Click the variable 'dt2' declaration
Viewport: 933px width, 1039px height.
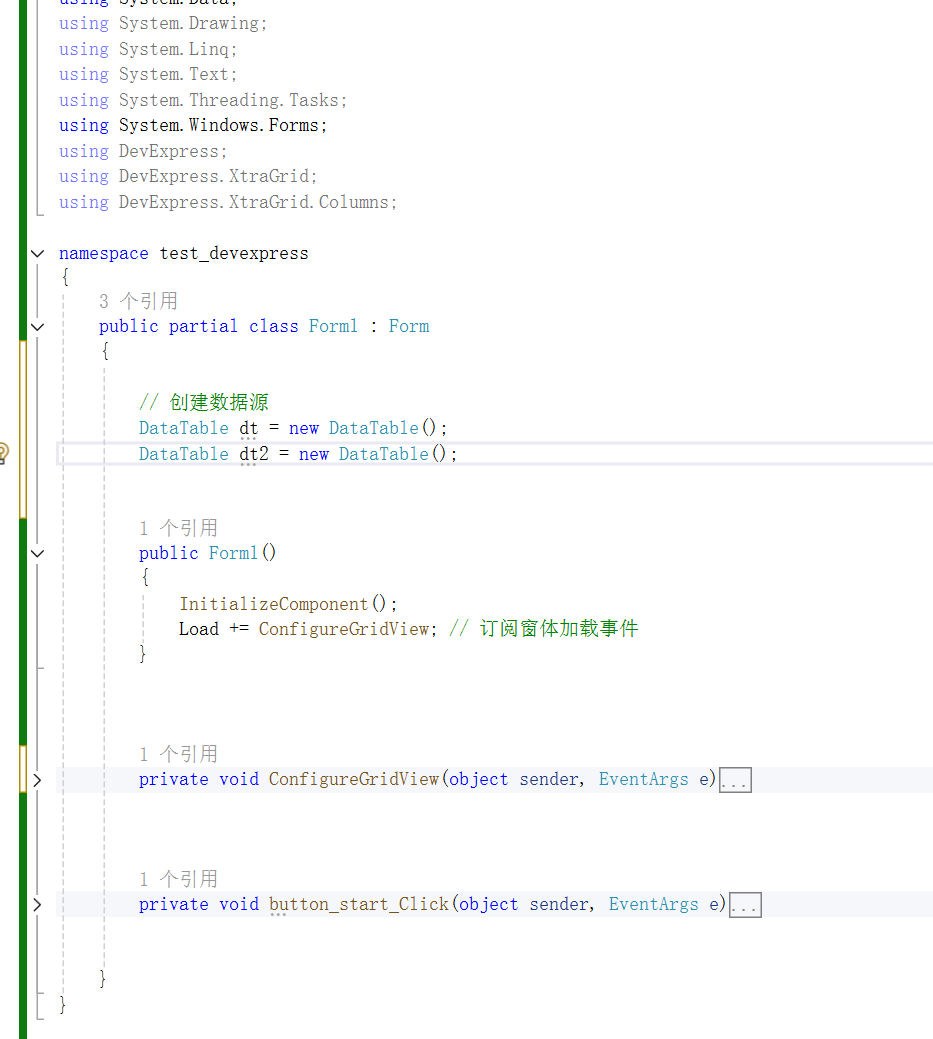[254, 454]
